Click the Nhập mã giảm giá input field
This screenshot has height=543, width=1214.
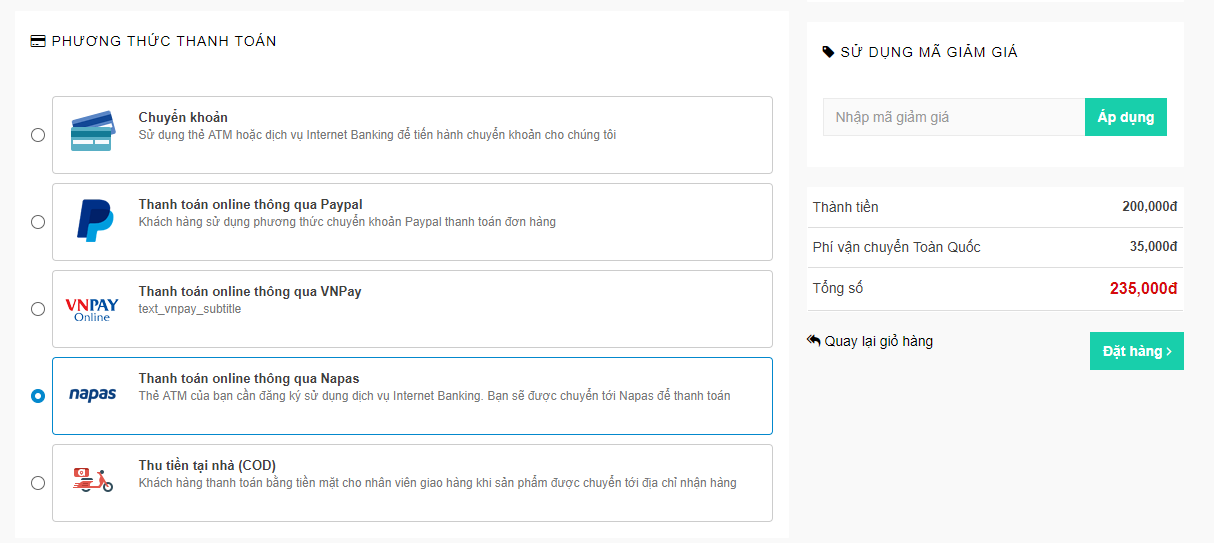[x=954, y=117]
